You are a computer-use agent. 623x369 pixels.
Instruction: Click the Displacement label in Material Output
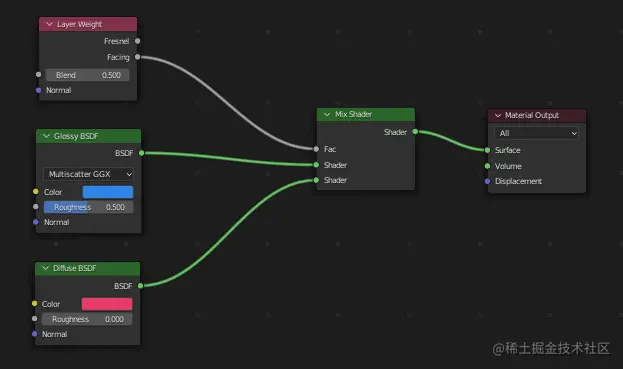(519, 181)
